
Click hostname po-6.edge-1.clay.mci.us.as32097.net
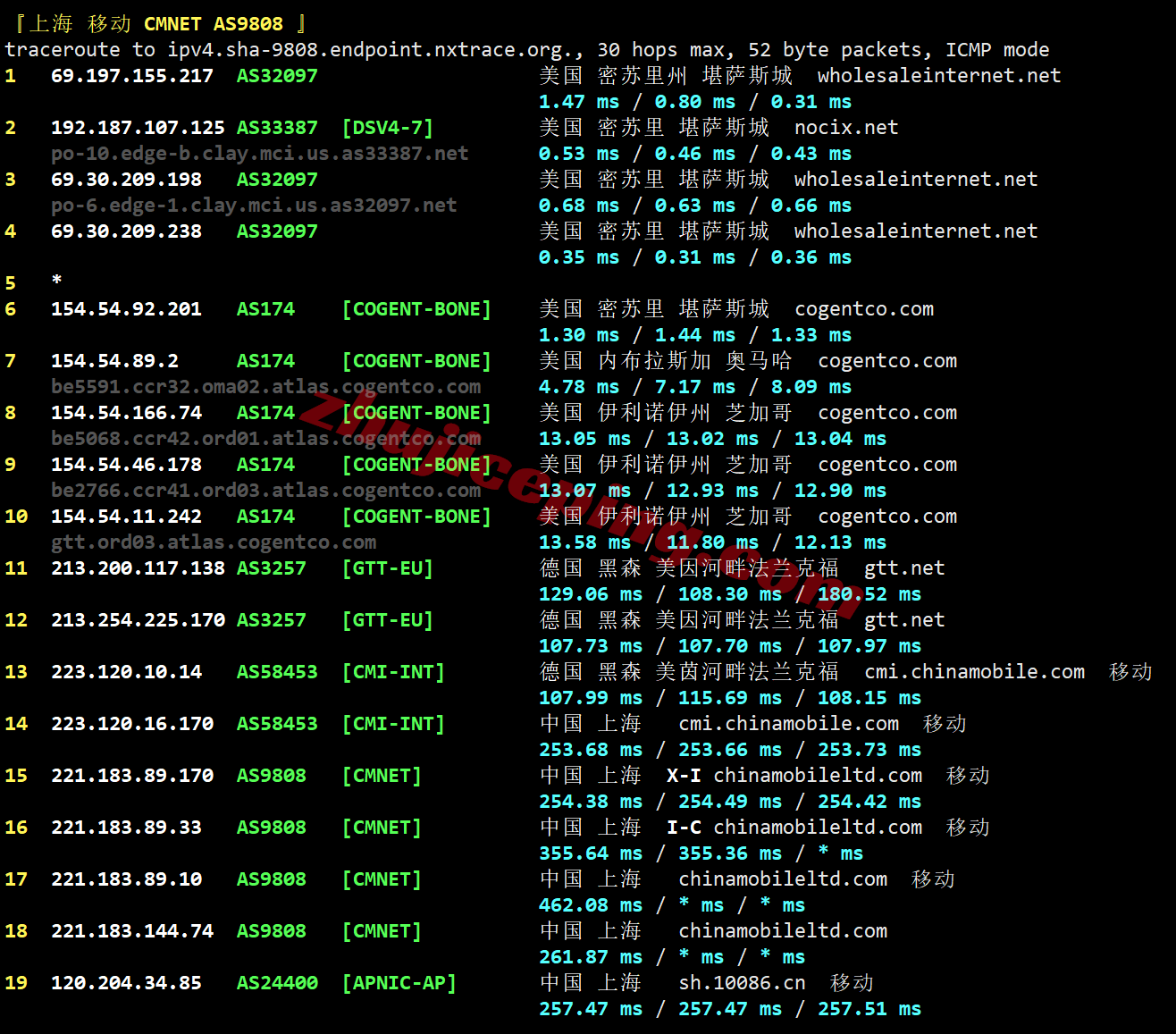254,206
